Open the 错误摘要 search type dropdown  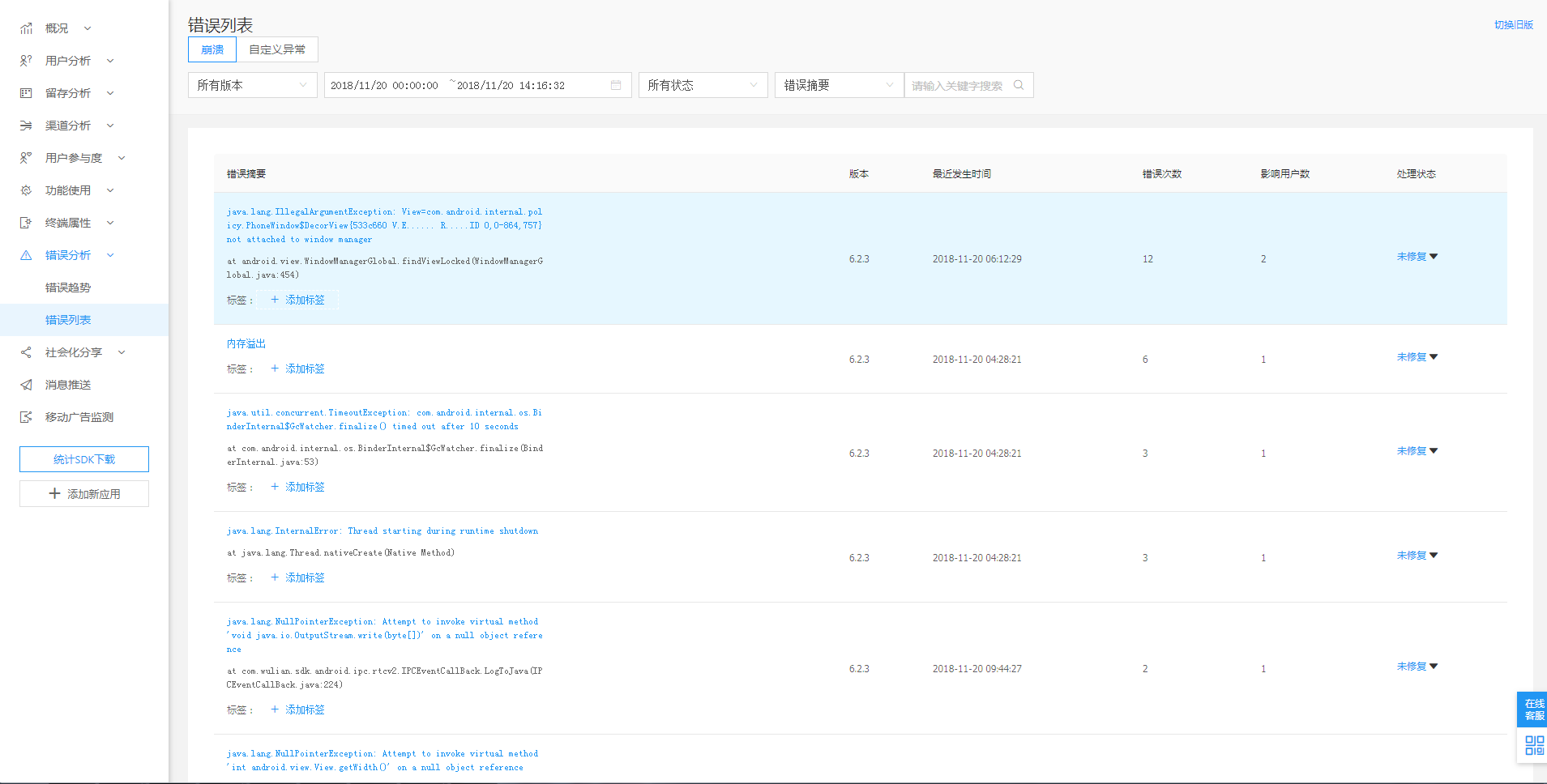click(x=840, y=85)
